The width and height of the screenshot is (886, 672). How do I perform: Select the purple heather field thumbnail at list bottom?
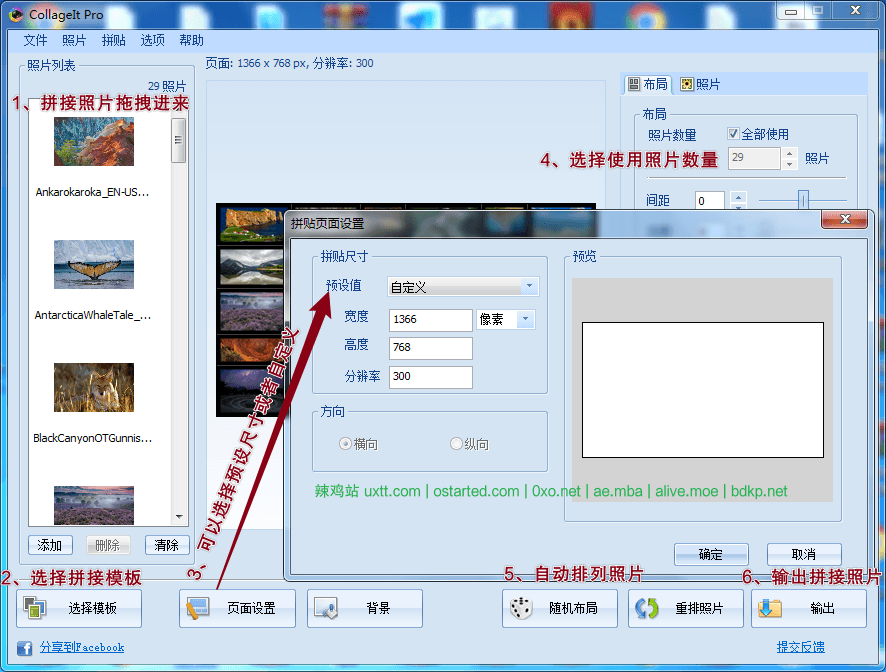click(94, 505)
